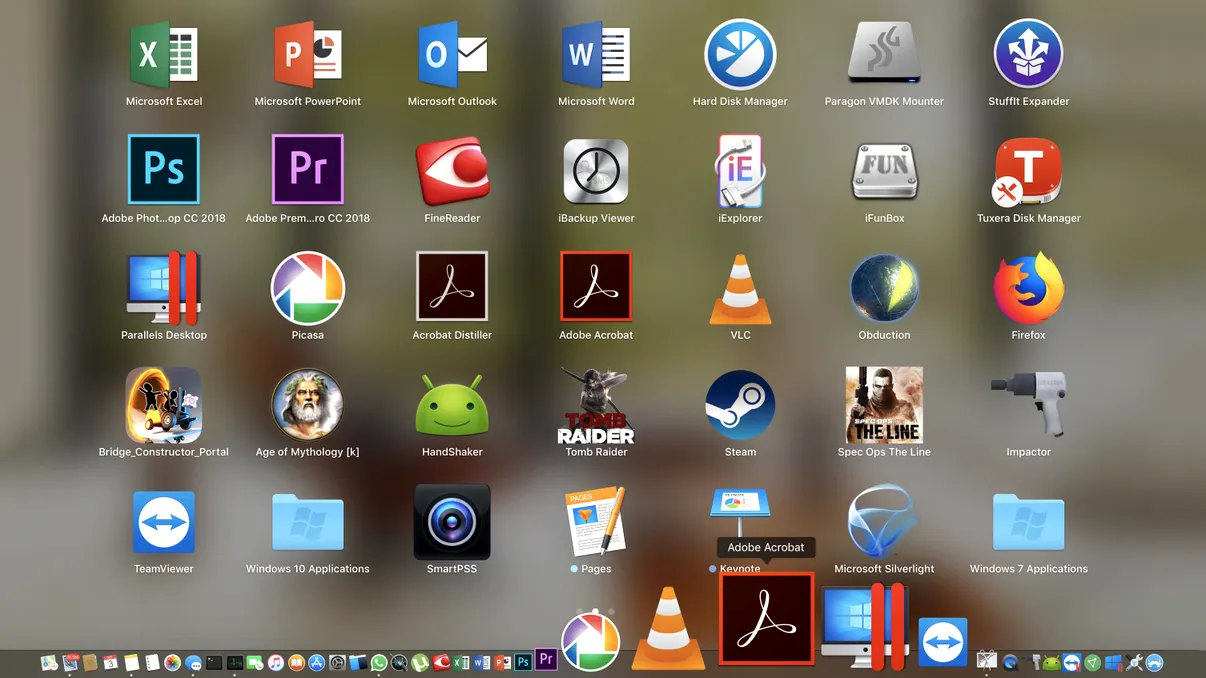Launch WhatsApp from the Dock
The height and width of the screenshot is (678, 1206).
[378, 662]
